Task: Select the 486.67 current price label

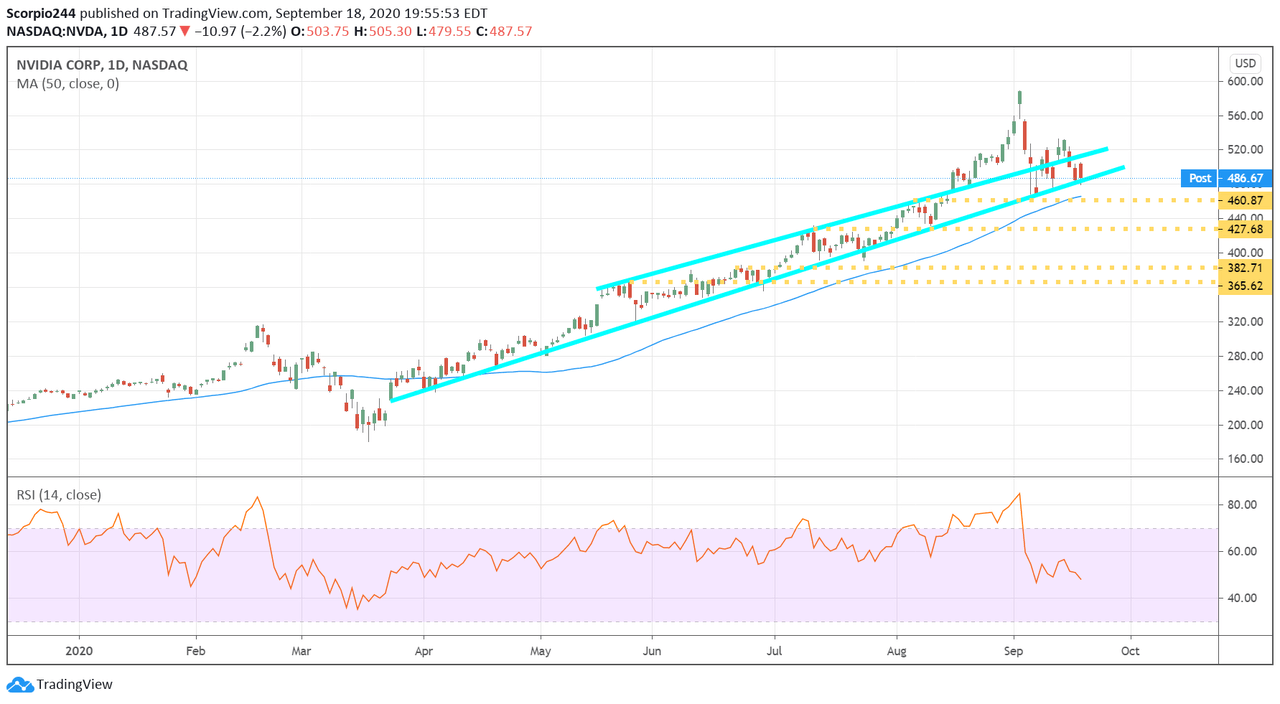Action: (x=1244, y=178)
